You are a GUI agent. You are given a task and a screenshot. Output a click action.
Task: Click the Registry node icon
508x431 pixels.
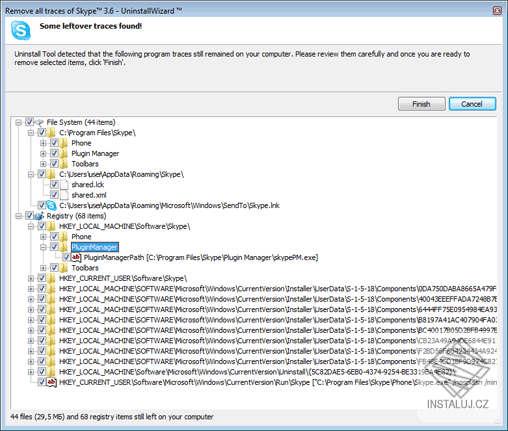click(x=40, y=216)
